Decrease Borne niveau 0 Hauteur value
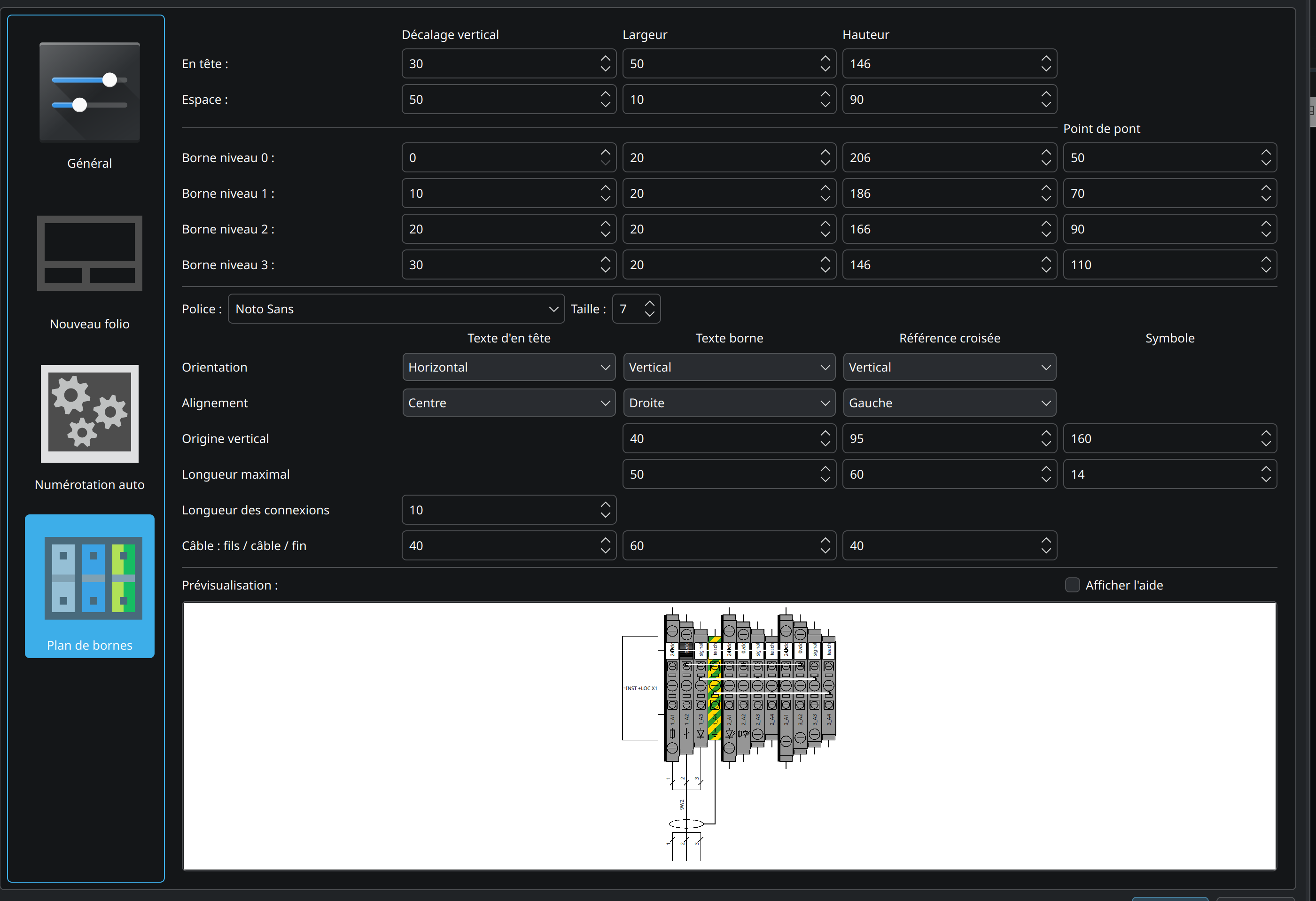The image size is (1316, 901). (x=1045, y=163)
